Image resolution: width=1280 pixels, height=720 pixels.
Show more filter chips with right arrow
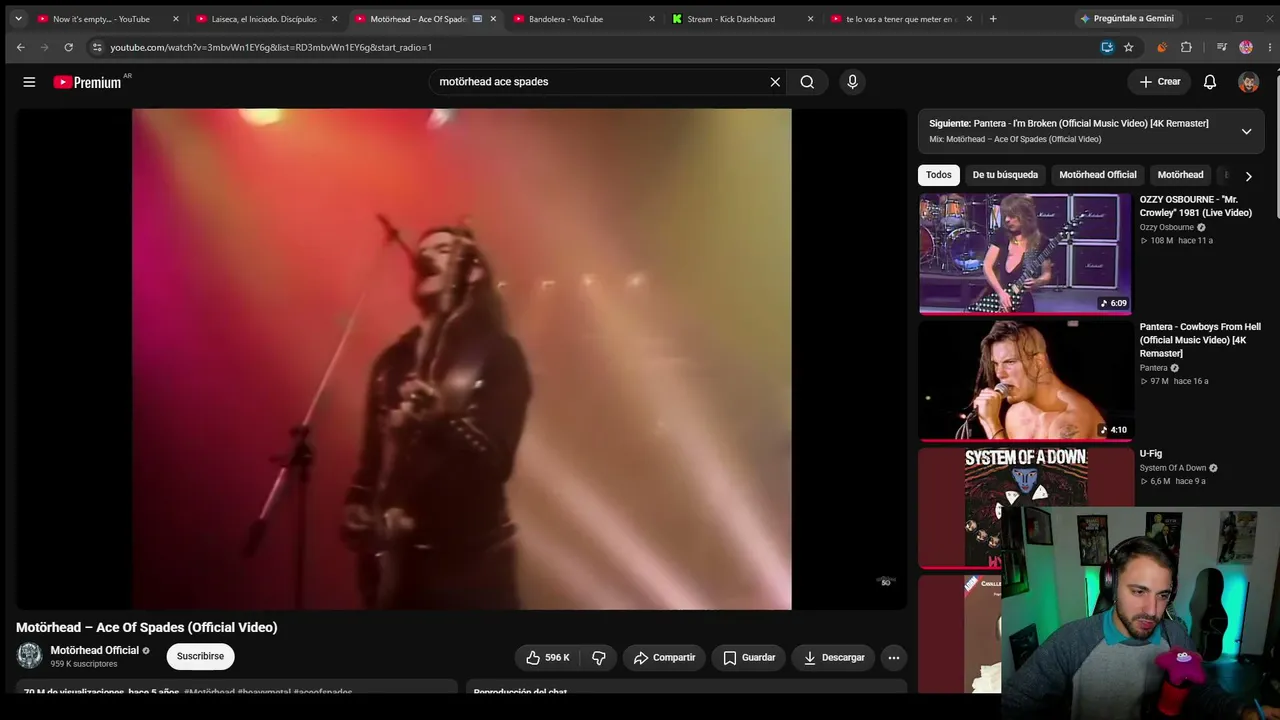point(1248,176)
